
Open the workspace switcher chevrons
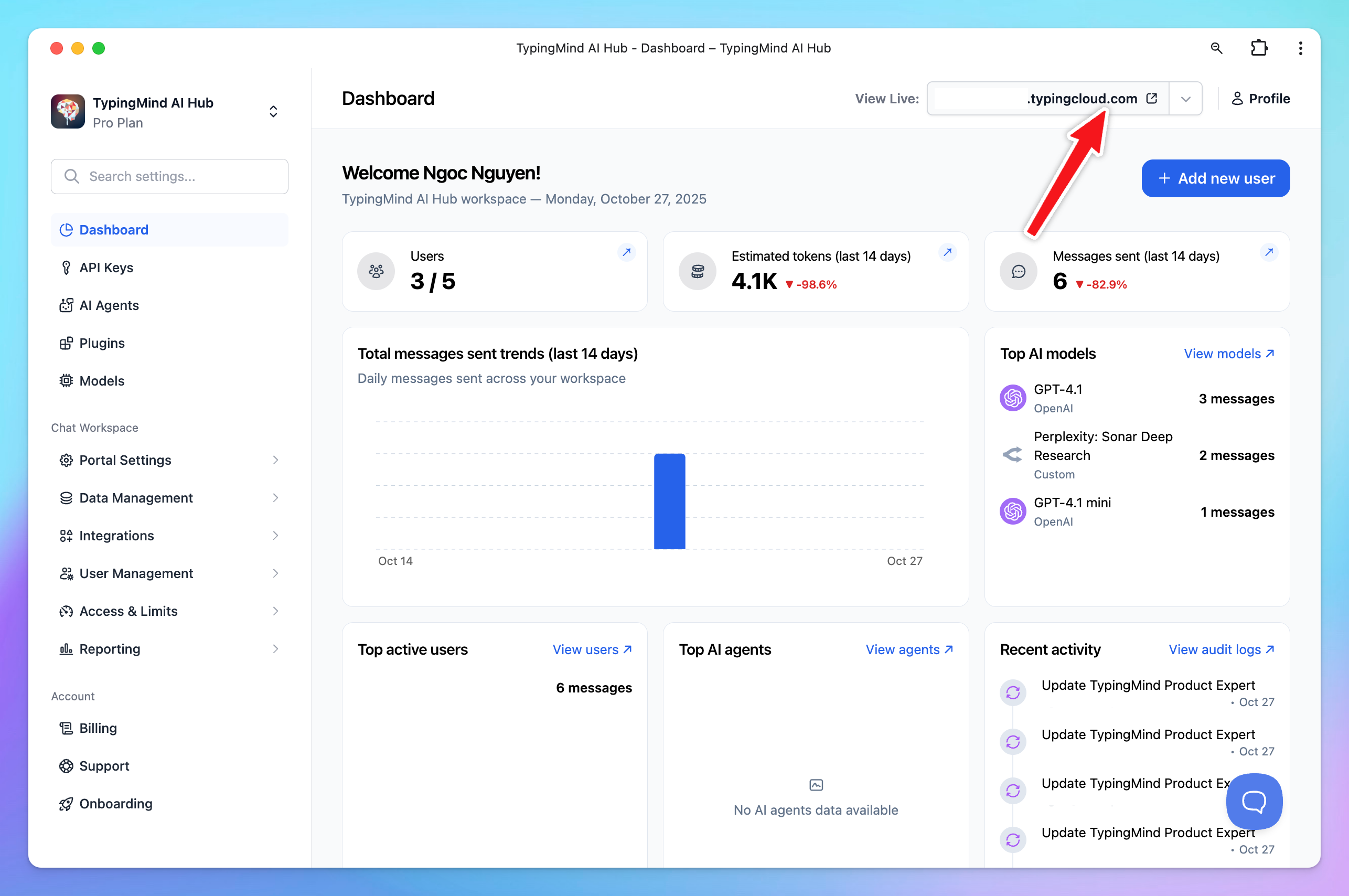click(x=273, y=111)
